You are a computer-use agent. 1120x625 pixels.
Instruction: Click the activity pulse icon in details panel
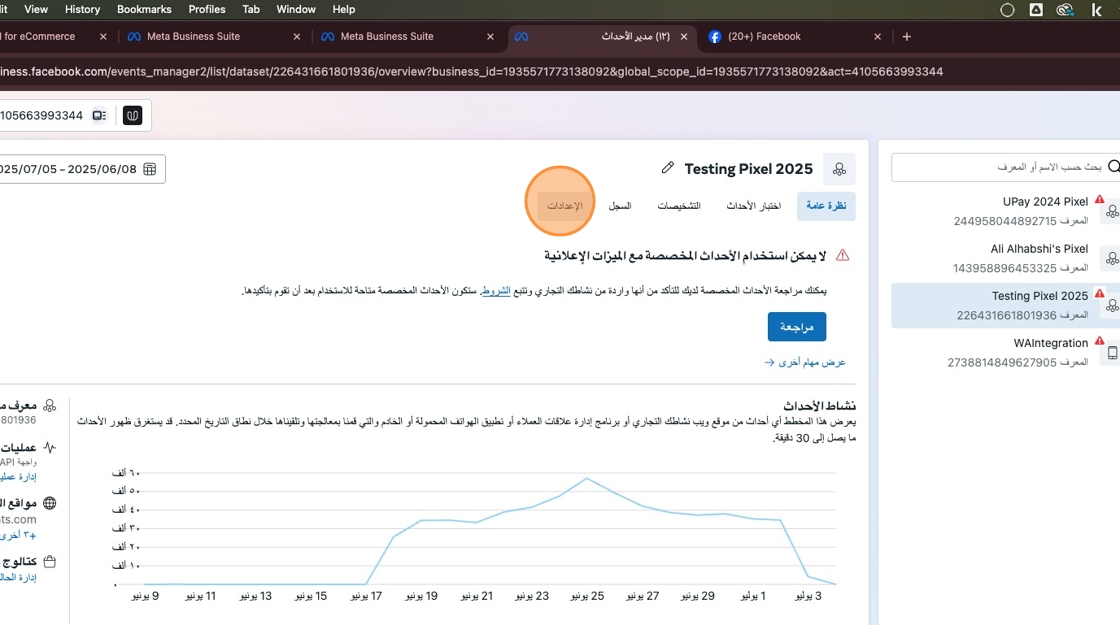coord(49,448)
